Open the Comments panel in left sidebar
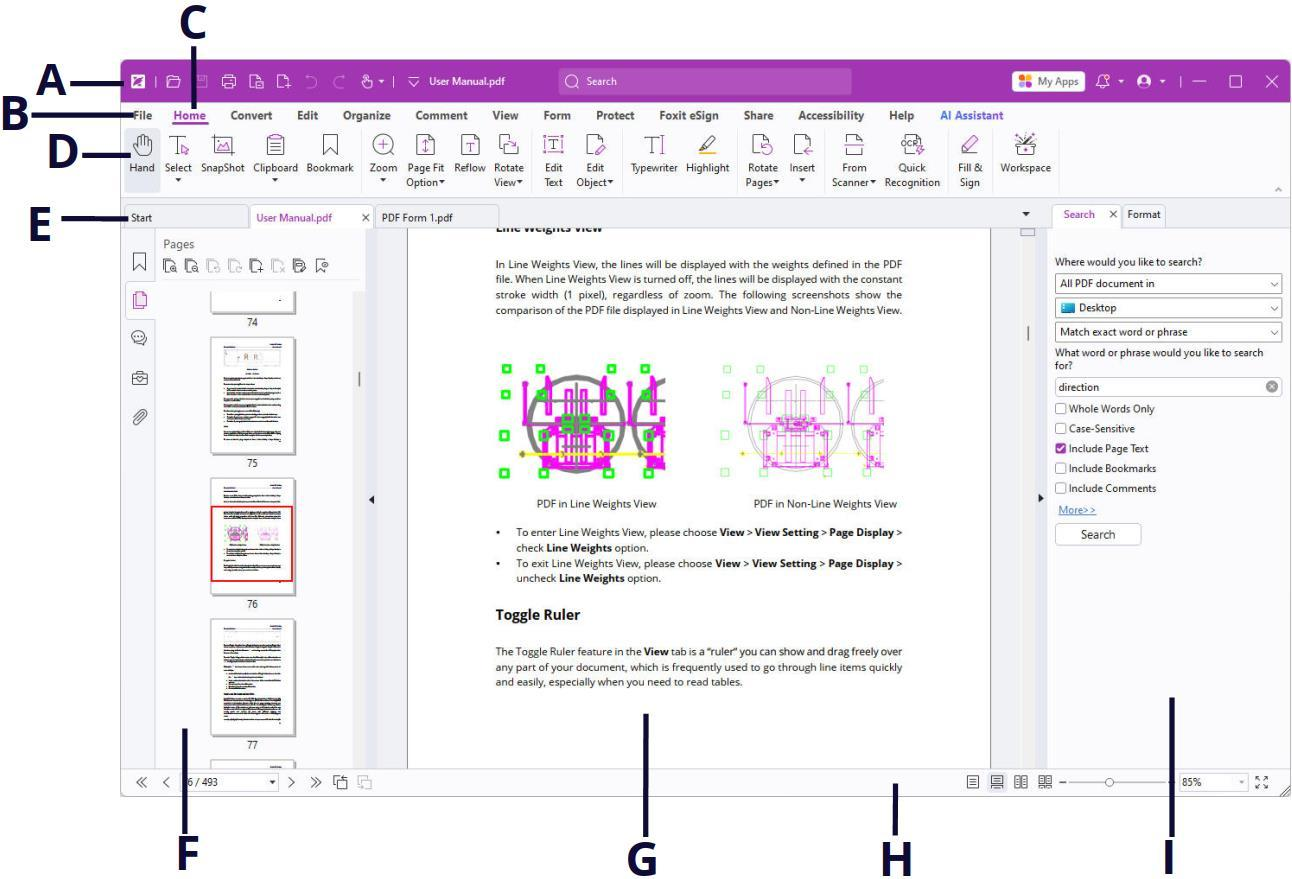 click(x=140, y=338)
